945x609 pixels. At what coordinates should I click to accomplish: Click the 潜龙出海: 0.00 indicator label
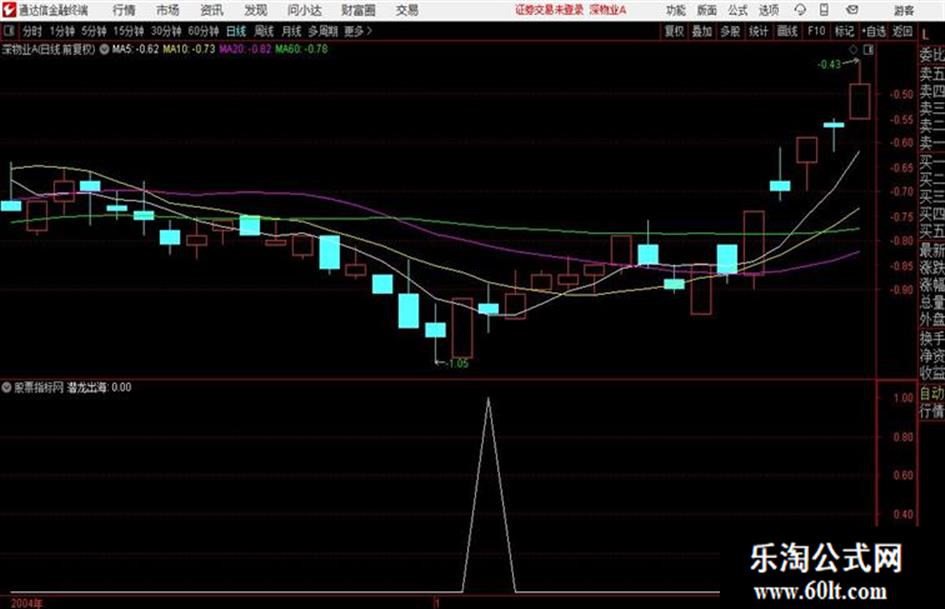point(99,387)
